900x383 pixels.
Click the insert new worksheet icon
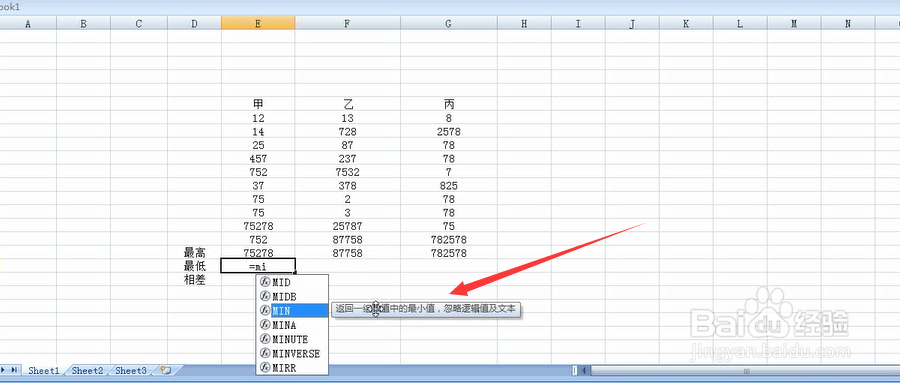tap(166, 370)
